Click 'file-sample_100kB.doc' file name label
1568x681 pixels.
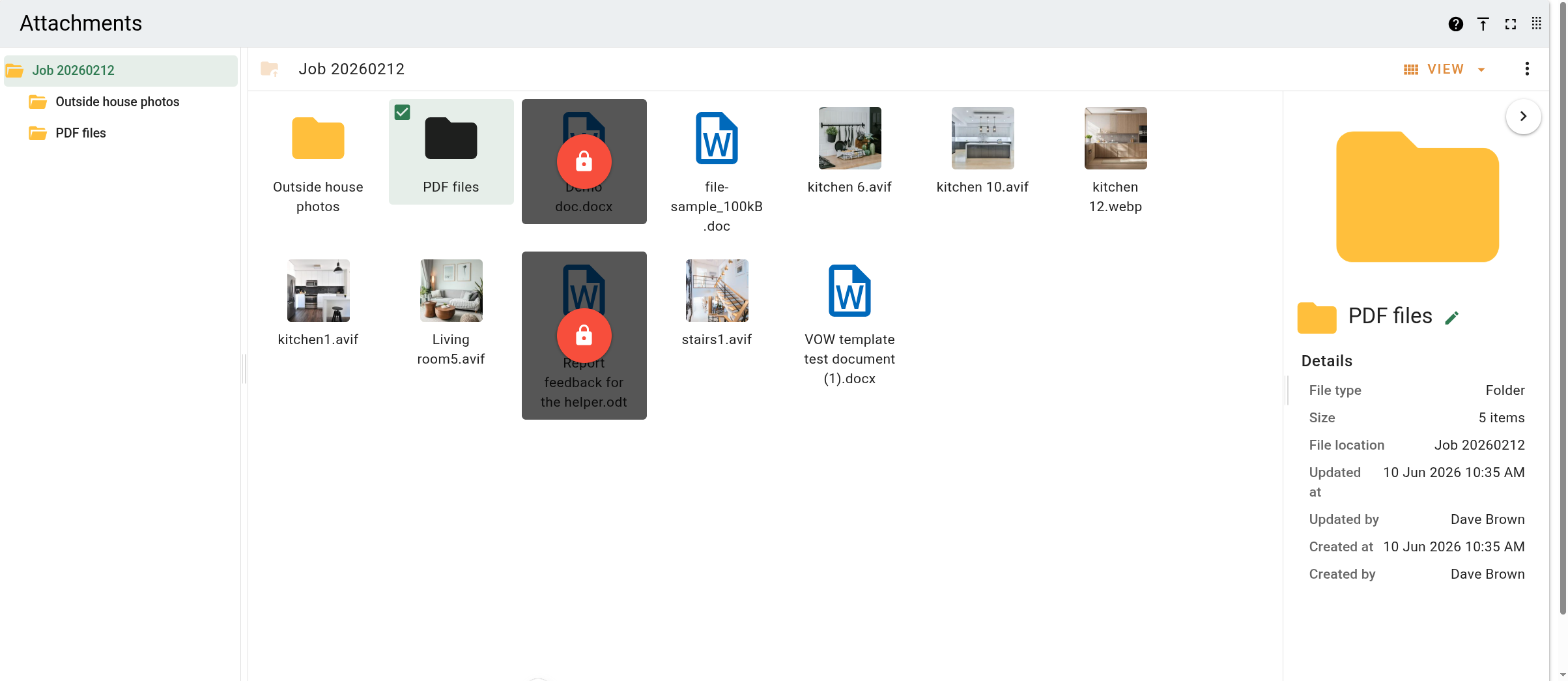pos(717,207)
